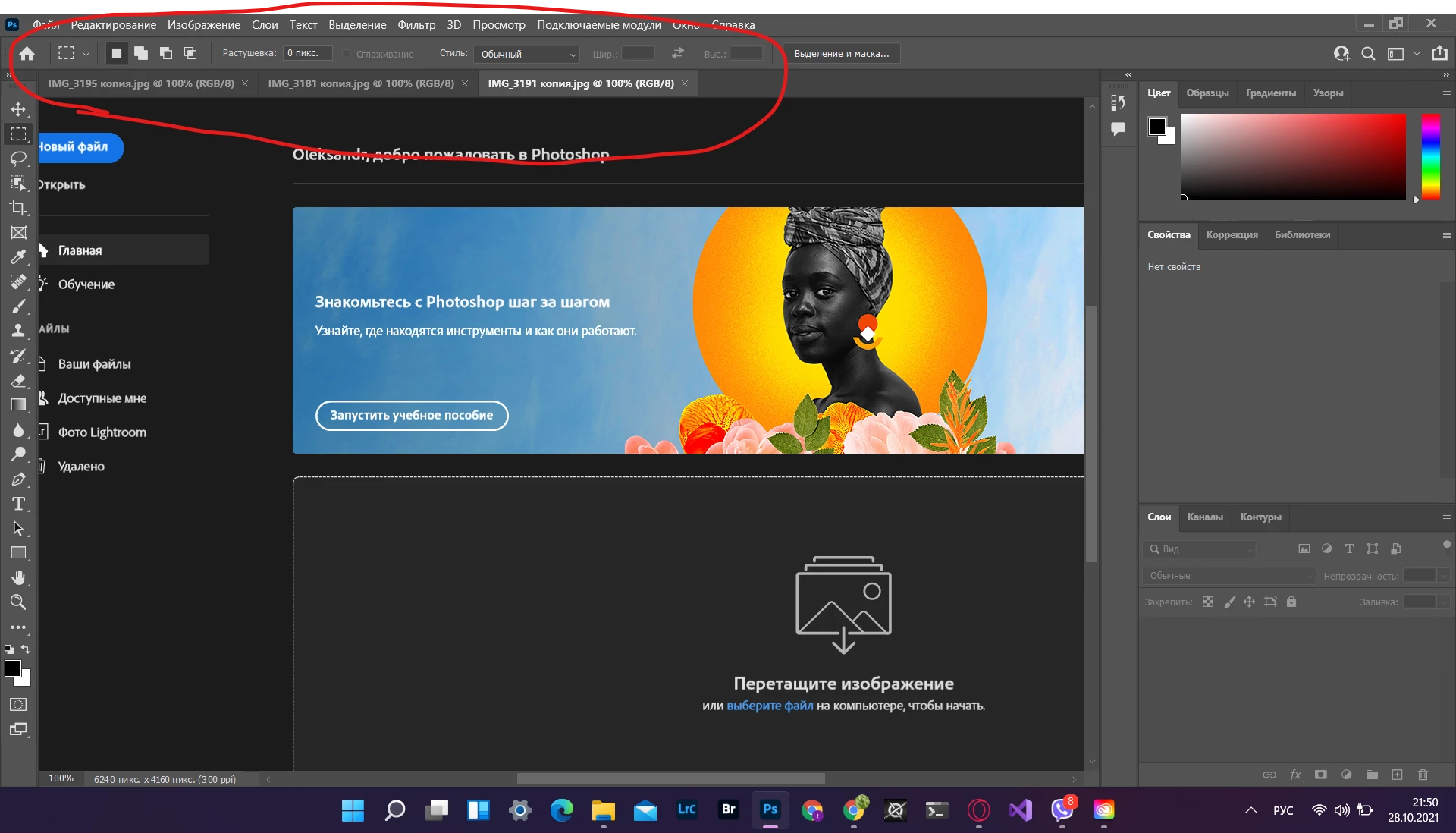Click the rainbow hue slider strip

[x=1430, y=156]
